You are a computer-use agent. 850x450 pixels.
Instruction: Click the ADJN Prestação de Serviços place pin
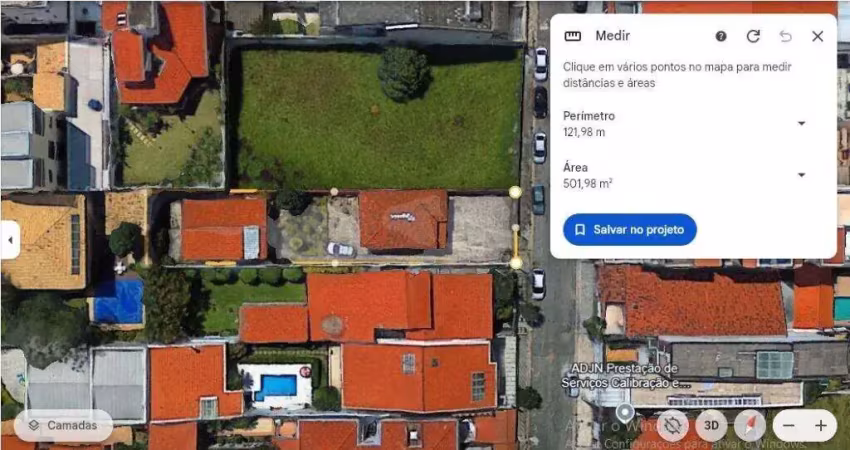625,411
